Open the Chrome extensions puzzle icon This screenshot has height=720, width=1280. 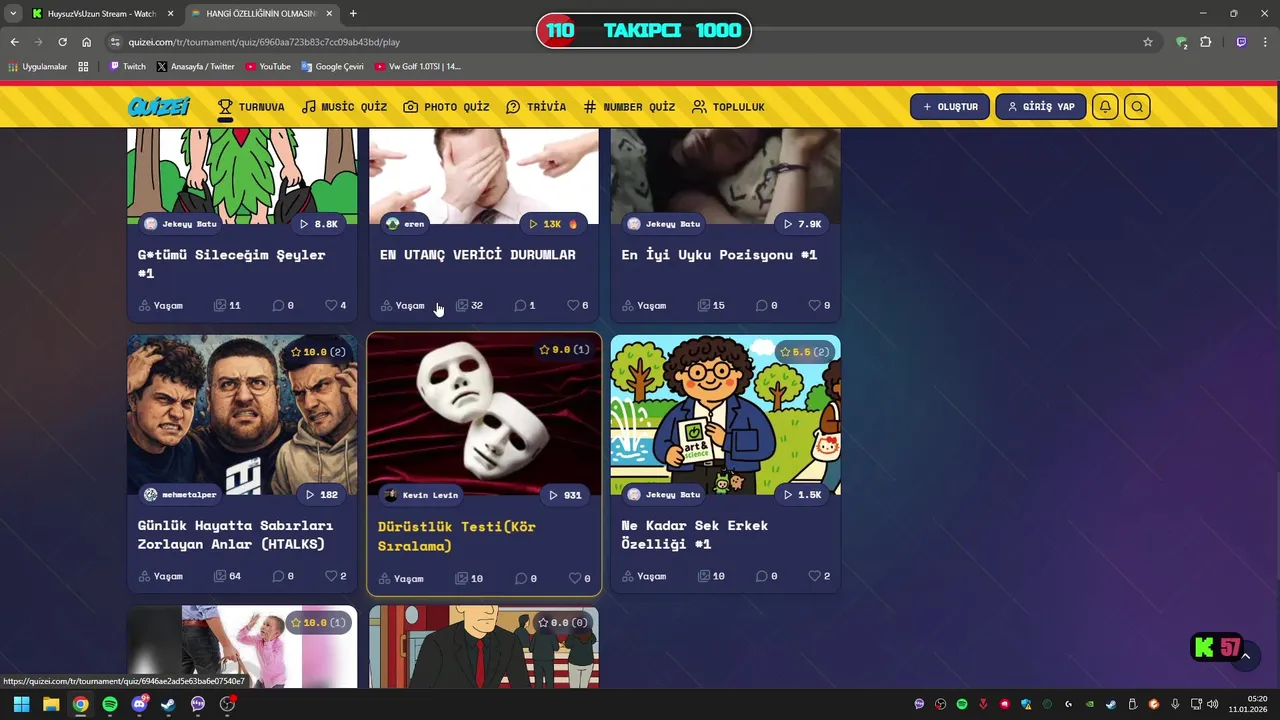pyautogui.click(x=1205, y=42)
